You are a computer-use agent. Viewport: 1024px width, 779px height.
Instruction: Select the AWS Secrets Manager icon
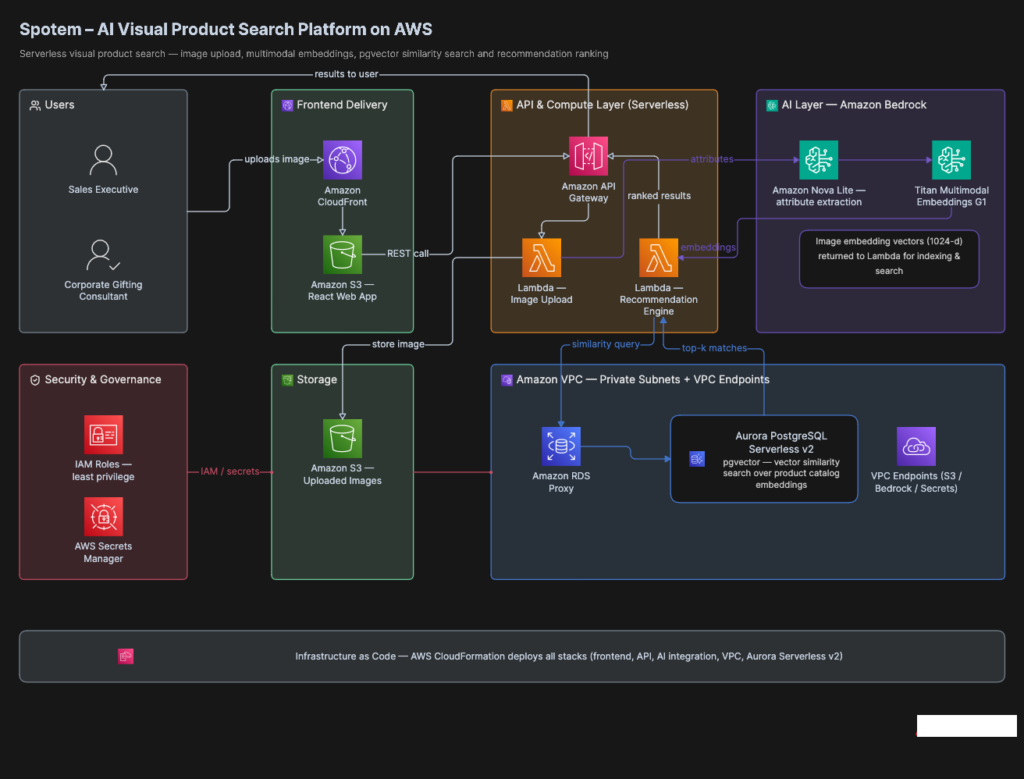103,517
